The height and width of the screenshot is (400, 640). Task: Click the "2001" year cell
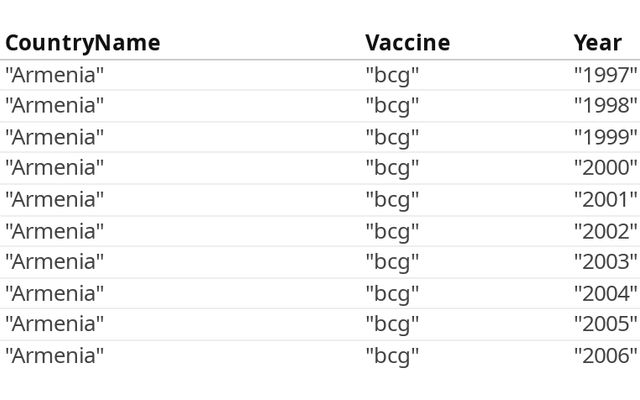click(605, 199)
